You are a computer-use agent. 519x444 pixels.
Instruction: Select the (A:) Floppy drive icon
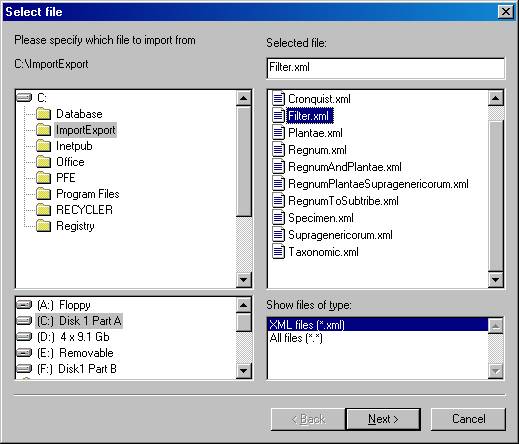(x=24, y=305)
